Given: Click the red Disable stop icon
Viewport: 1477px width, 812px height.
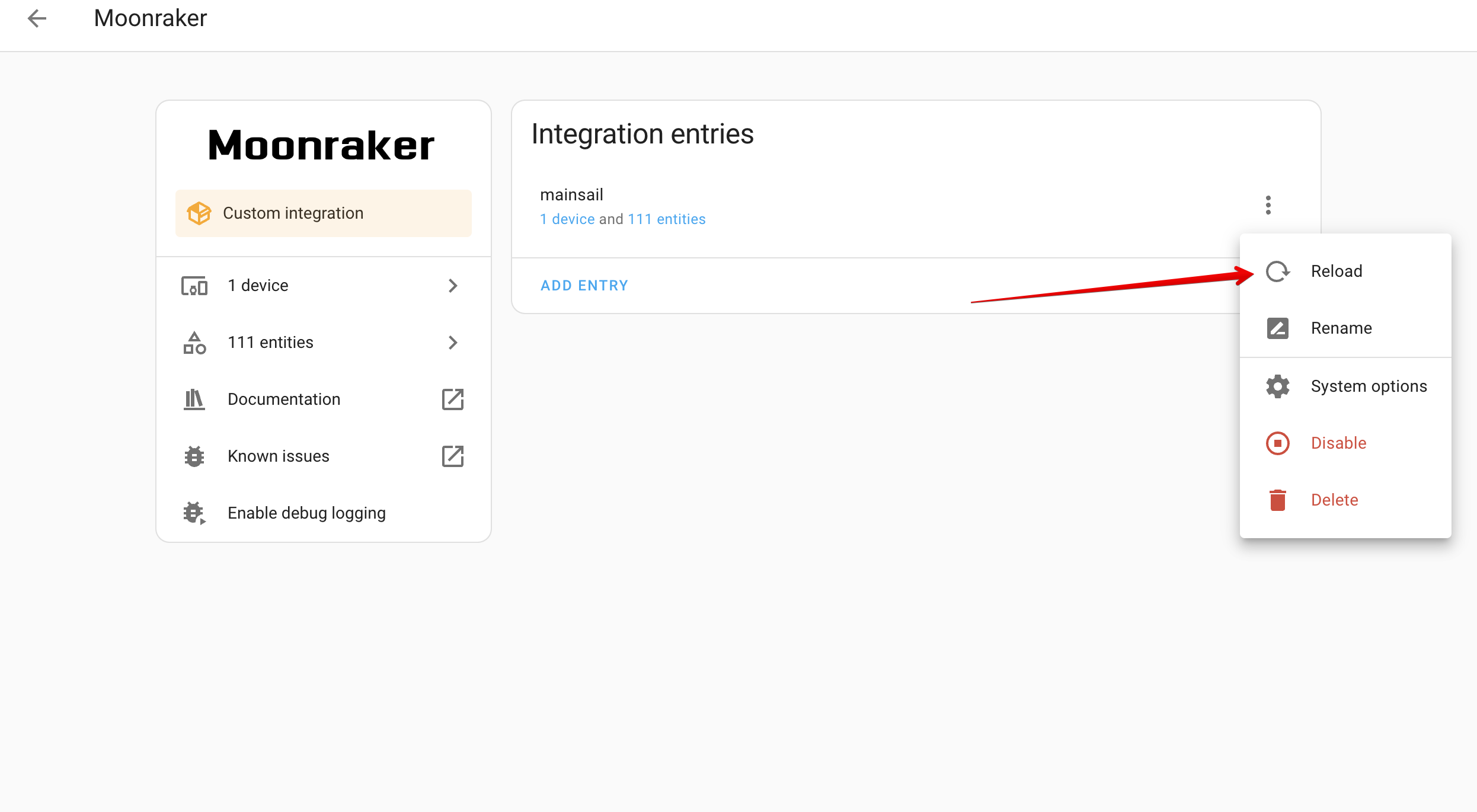Looking at the screenshot, I should coord(1277,443).
